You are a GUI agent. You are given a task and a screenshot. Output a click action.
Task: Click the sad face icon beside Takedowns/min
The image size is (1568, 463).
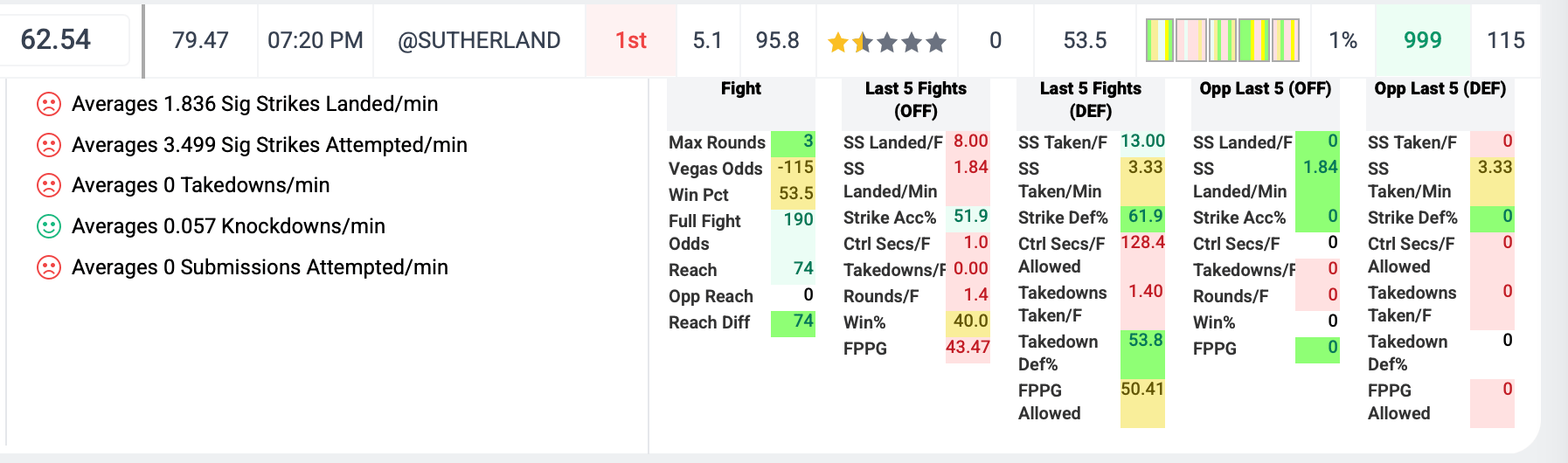49,185
